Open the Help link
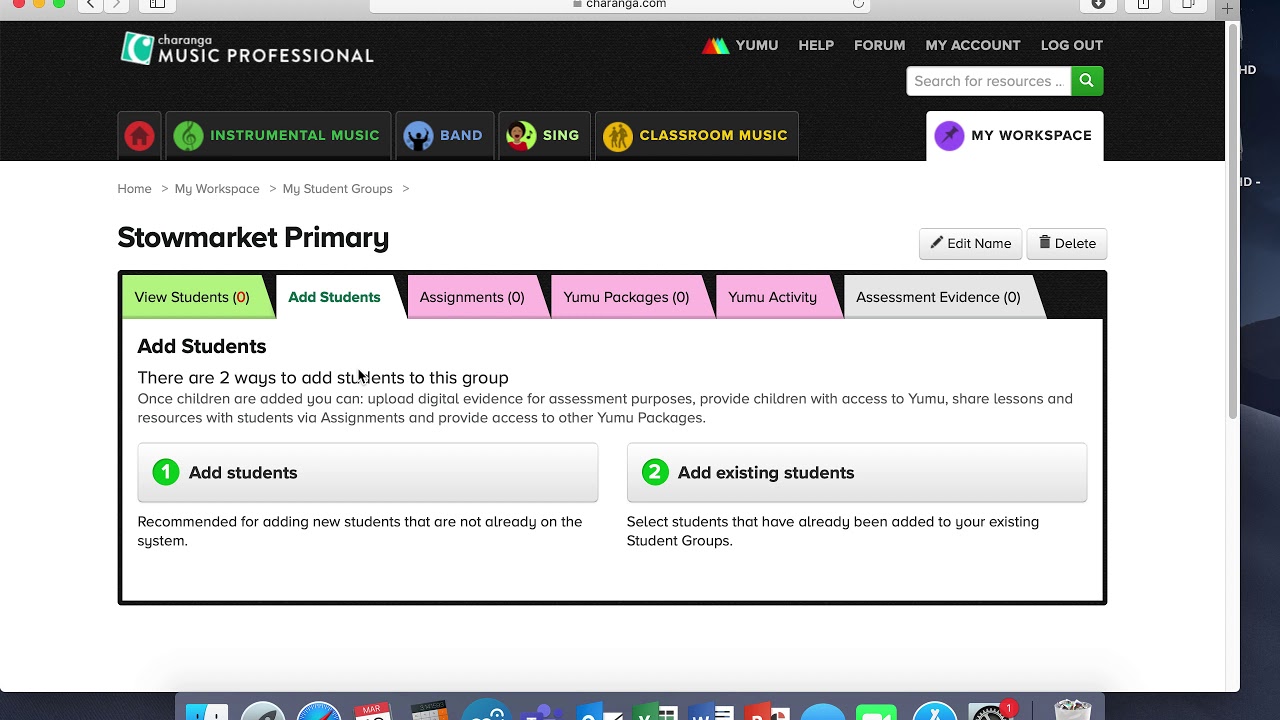The height and width of the screenshot is (720, 1280). click(x=816, y=45)
